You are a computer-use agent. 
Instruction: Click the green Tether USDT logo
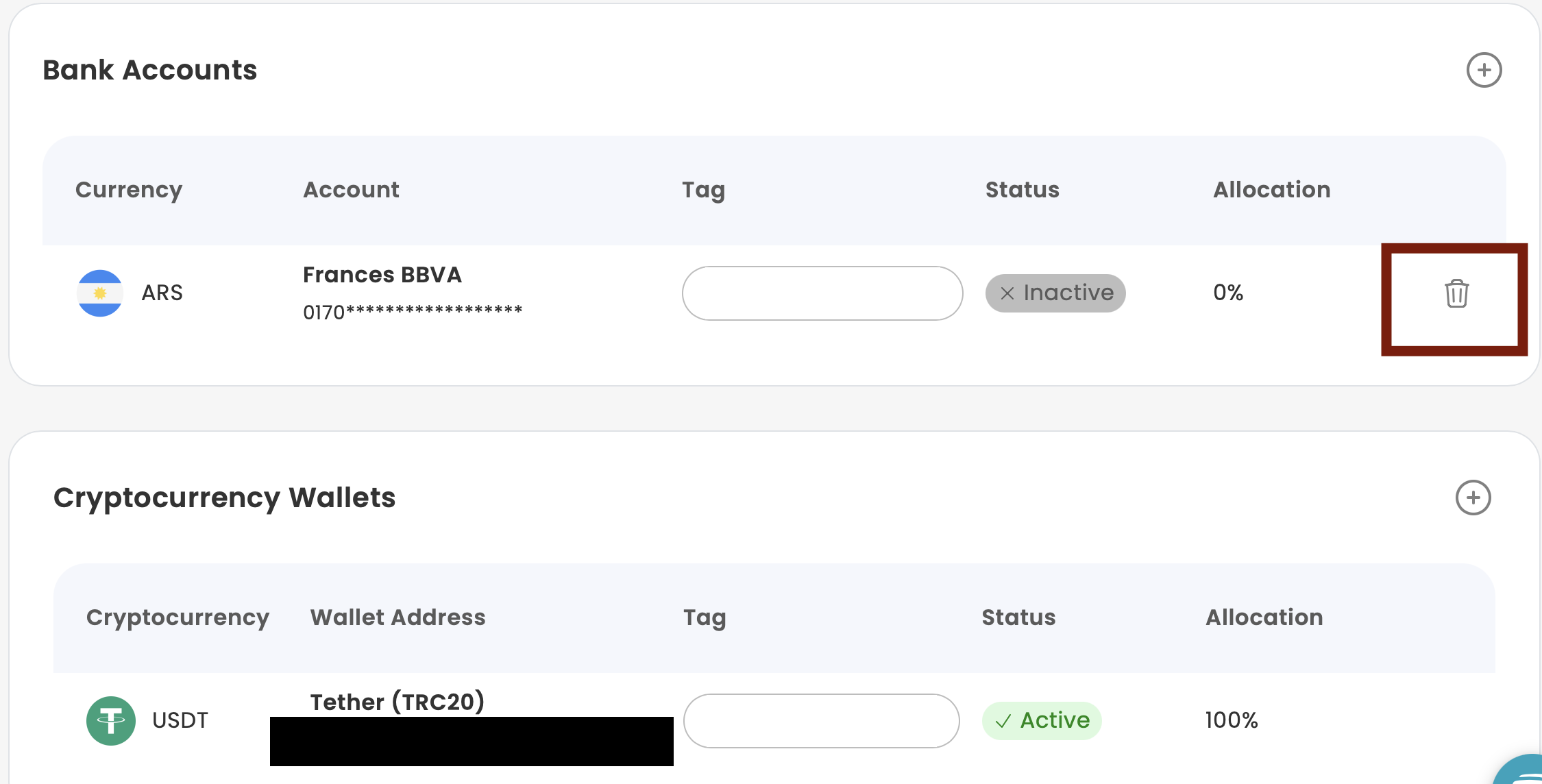(111, 720)
